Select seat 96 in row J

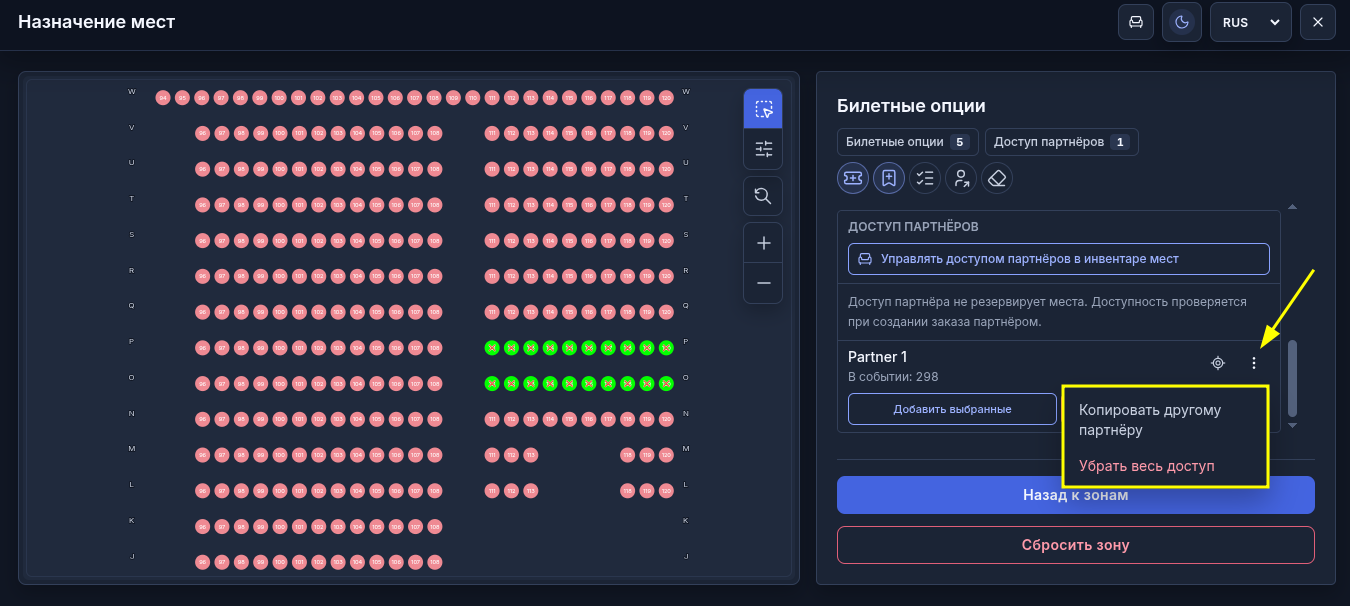[201, 562]
